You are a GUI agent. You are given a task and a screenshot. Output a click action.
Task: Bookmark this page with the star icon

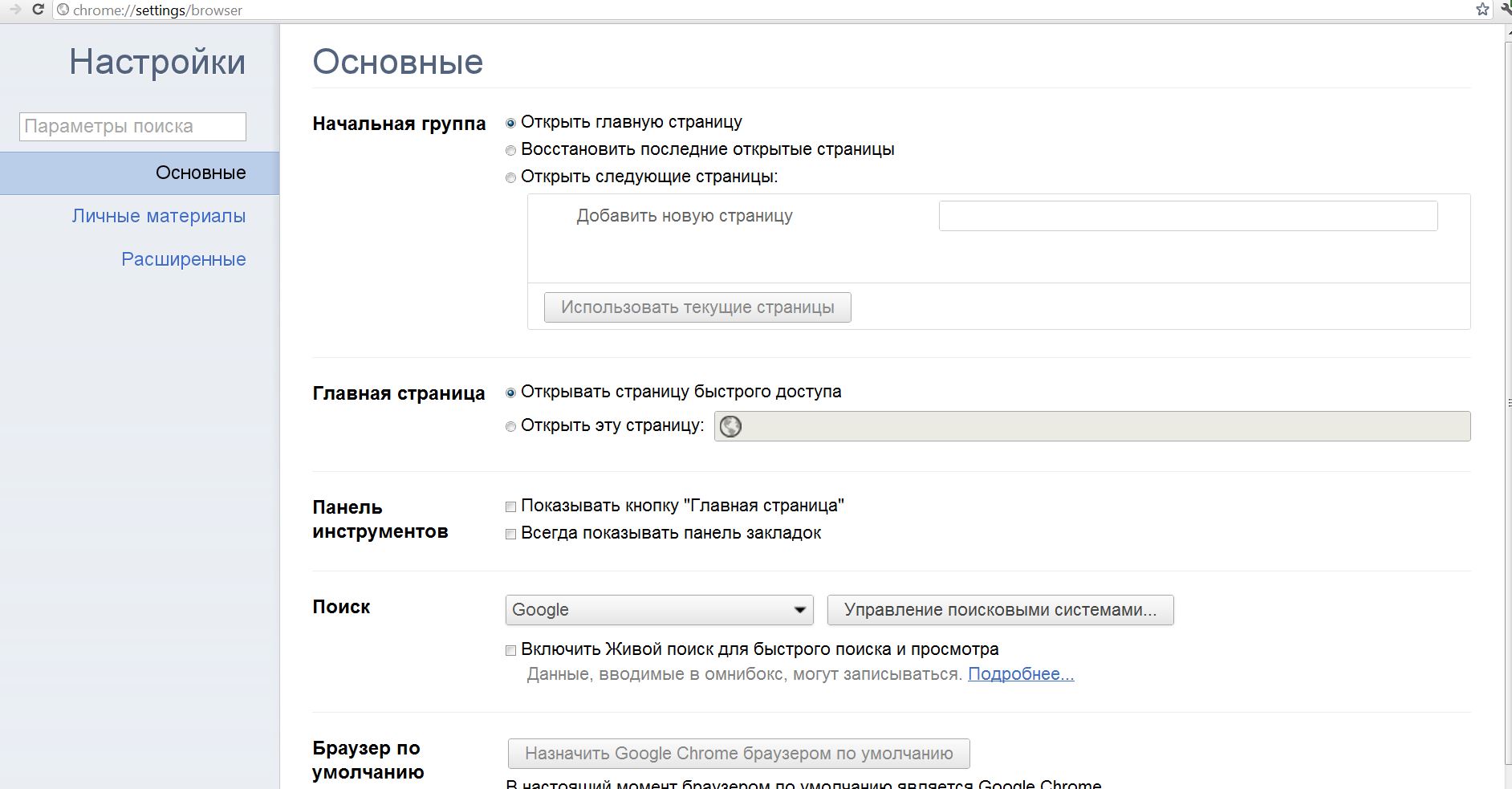click(x=1482, y=10)
